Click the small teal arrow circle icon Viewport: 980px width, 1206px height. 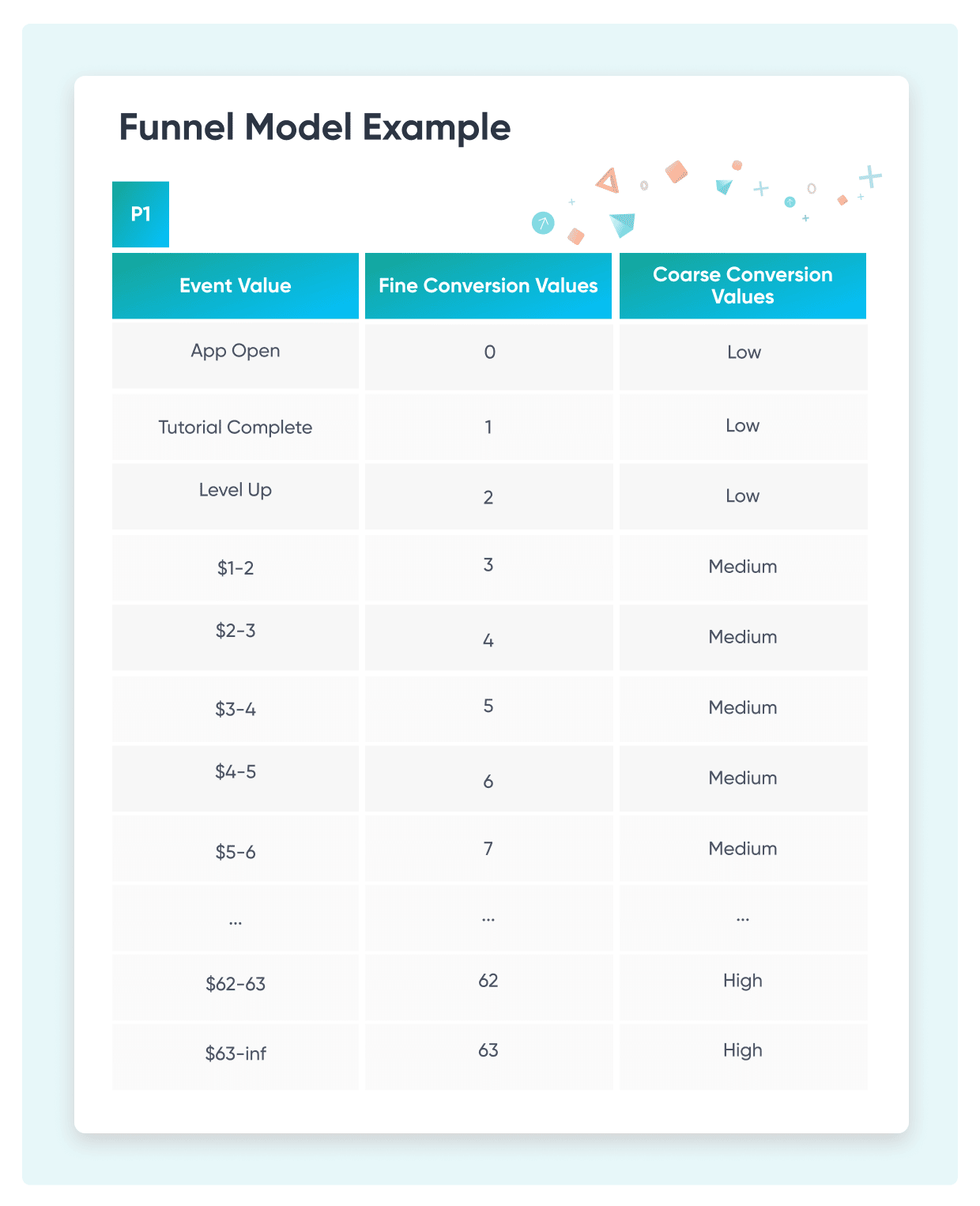tap(790, 202)
